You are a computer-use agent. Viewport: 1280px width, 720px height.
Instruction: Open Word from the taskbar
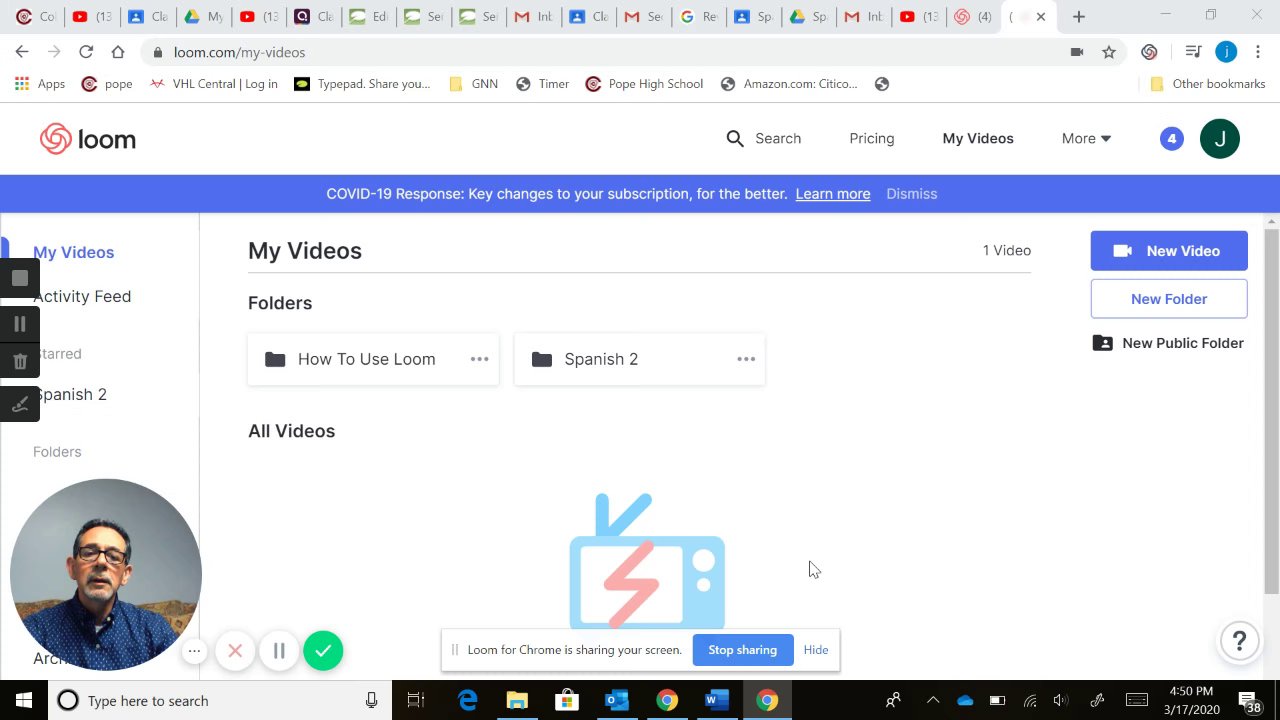(x=717, y=700)
